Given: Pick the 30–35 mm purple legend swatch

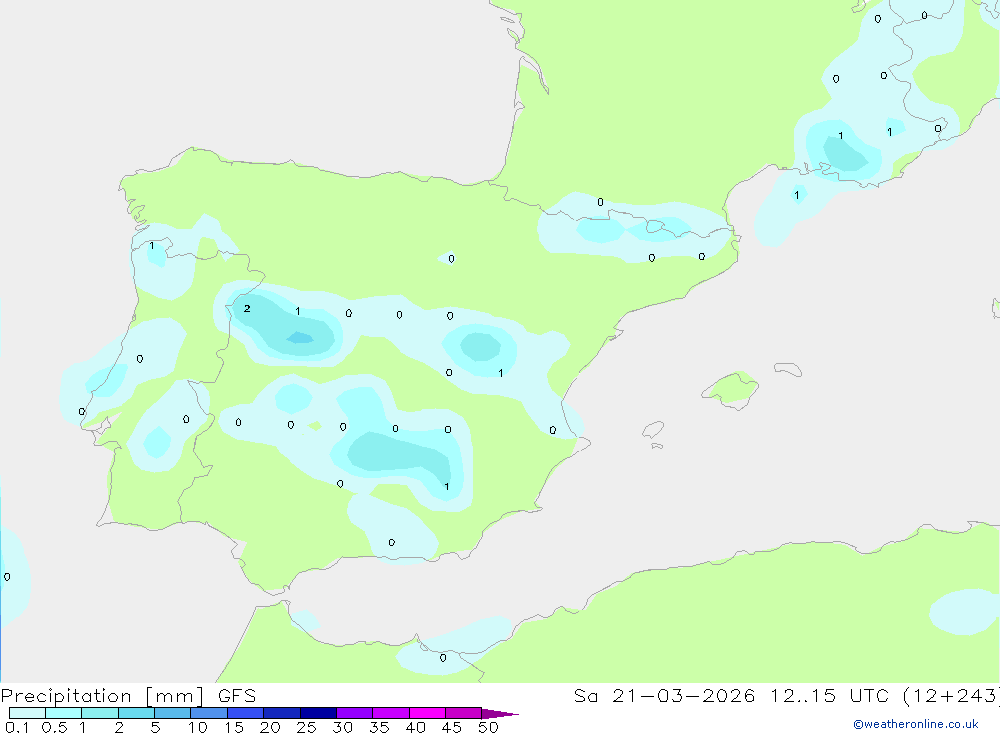Looking at the screenshot, I should [355, 713].
